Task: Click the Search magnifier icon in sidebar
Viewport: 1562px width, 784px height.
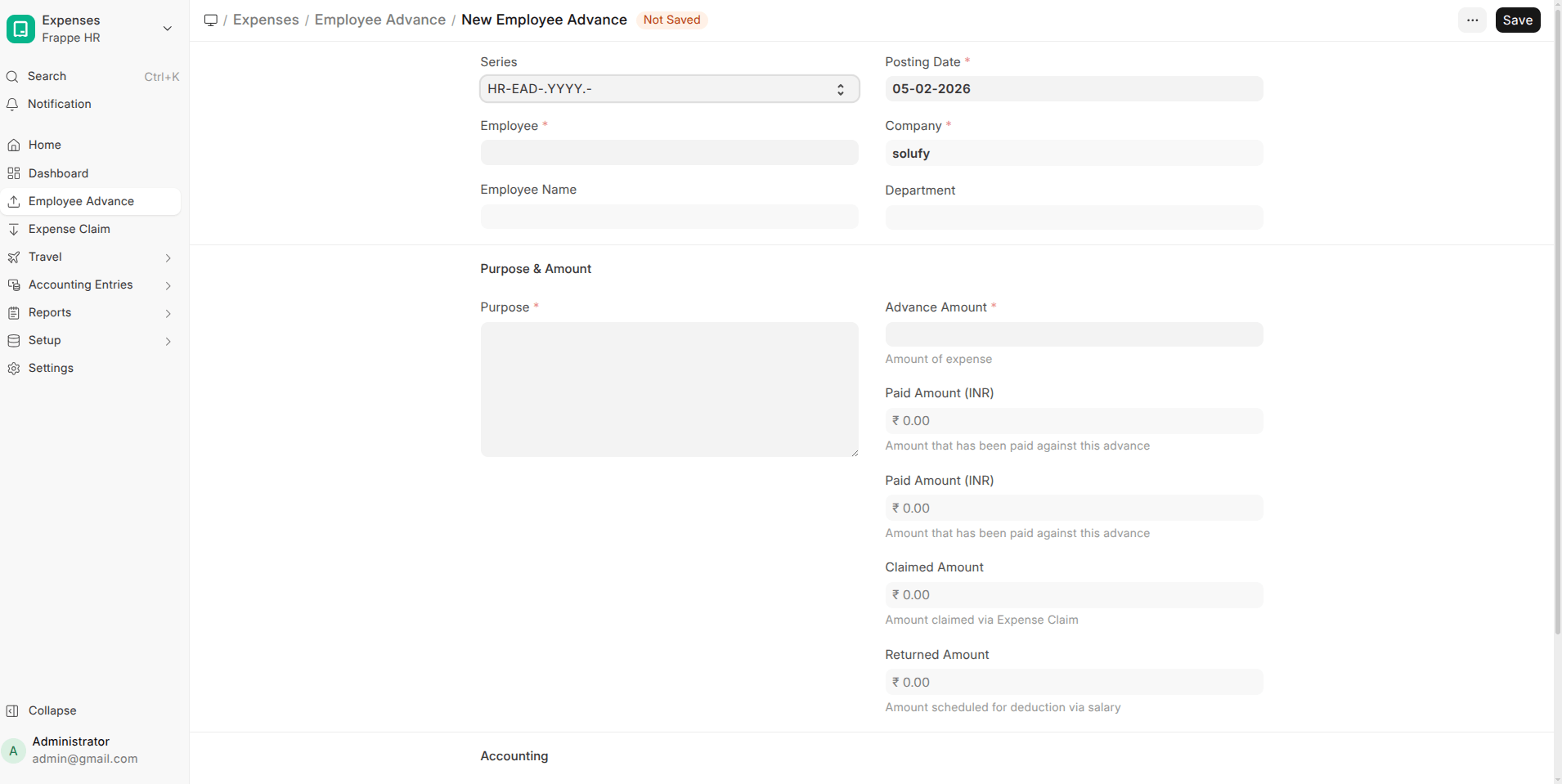Action: tap(12, 77)
